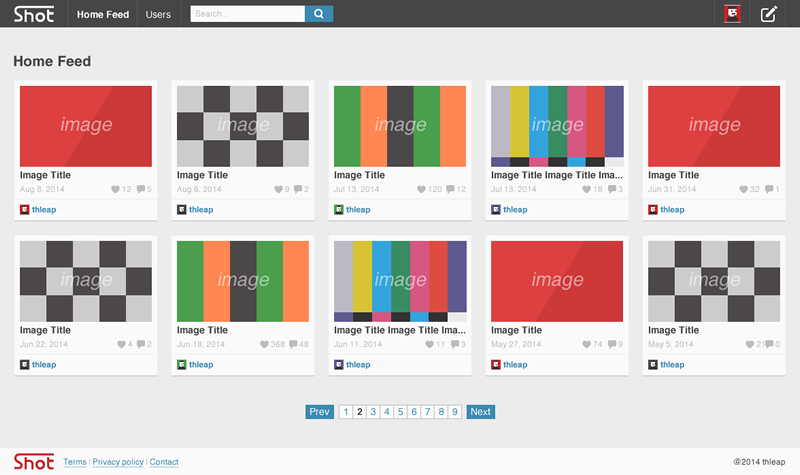
Task: Click heart icon on Jun 31, 2014 card
Action: tap(743, 189)
